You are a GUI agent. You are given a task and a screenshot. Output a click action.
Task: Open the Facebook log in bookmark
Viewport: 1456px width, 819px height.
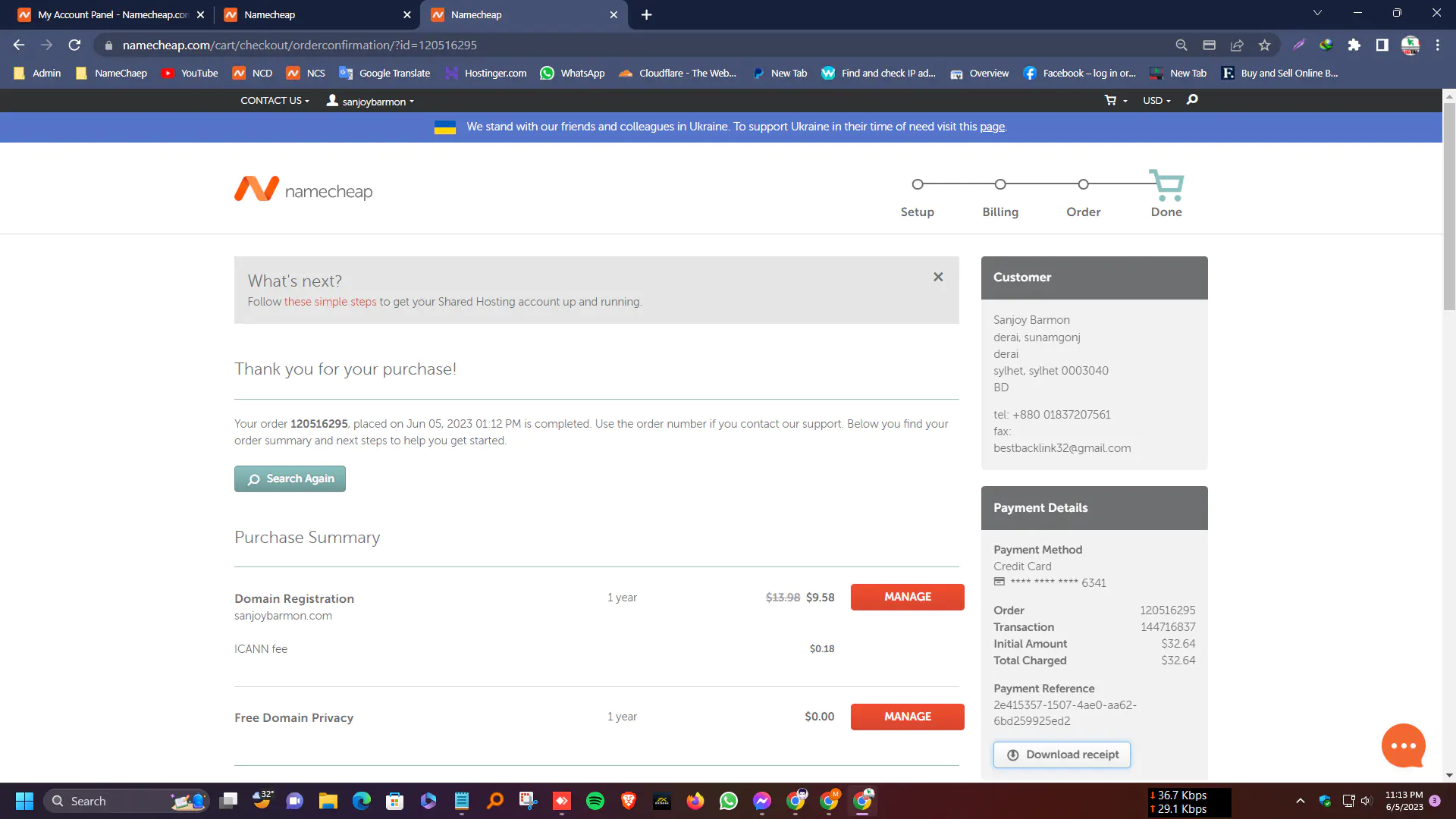click(1079, 74)
